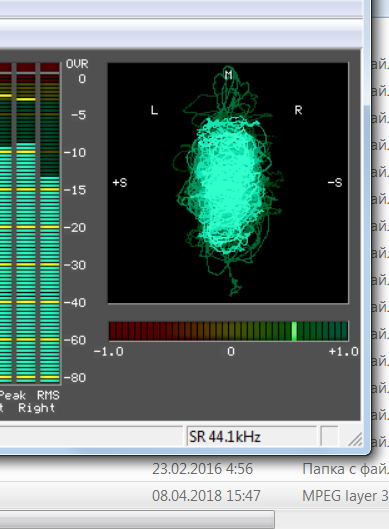Click the OVR overload indicator label
389x529 pixels.
pyautogui.click(x=77, y=64)
